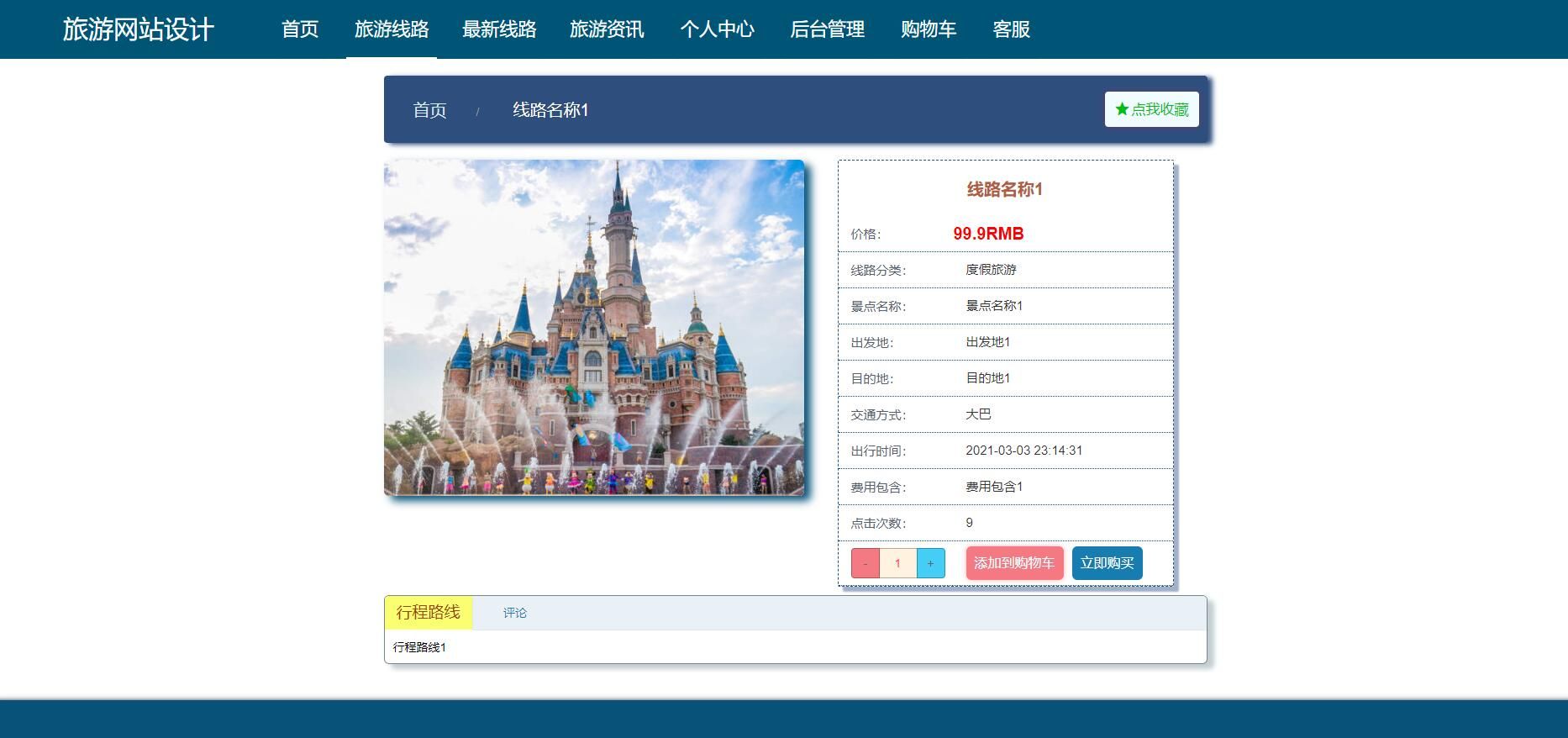Click the 价格: label

point(866,235)
